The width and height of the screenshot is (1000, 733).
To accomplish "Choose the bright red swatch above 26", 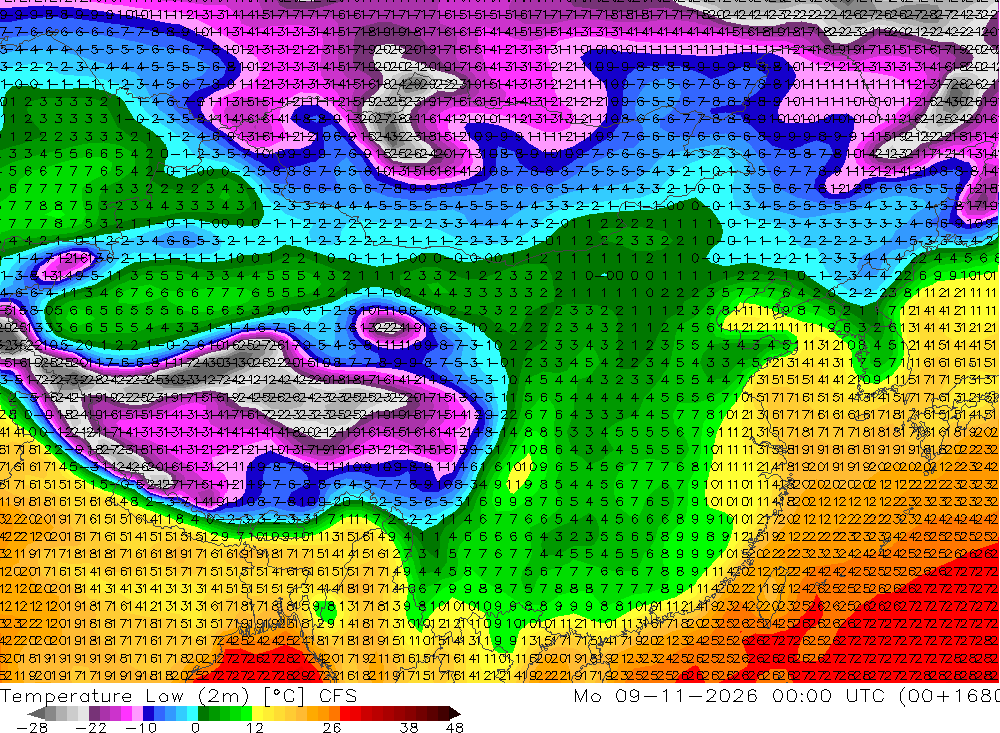I will pyautogui.click(x=345, y=714).
